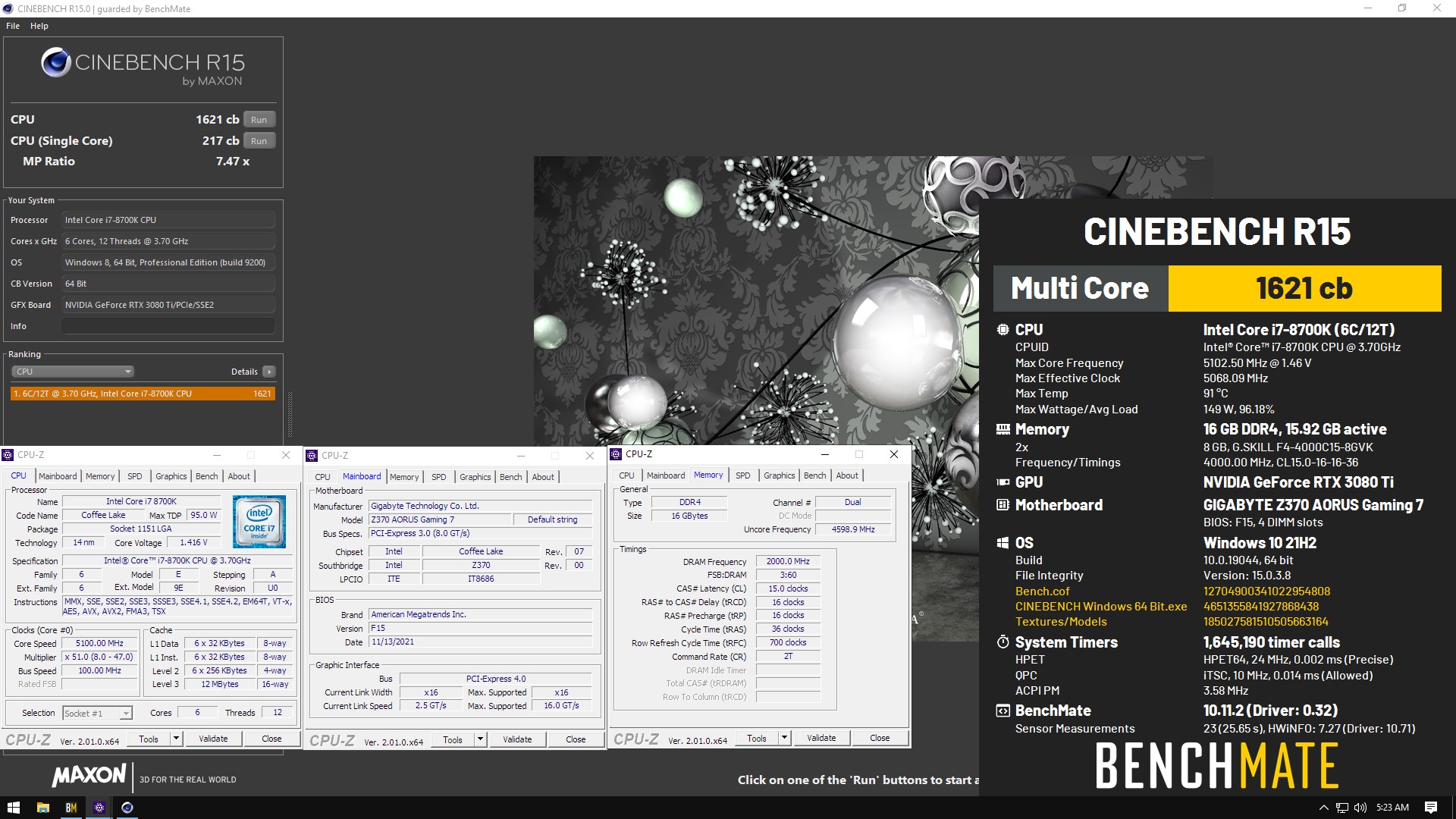Open SPD tab in first CPU-Z window
1456x819 pixels.
[x=135, y=476]
